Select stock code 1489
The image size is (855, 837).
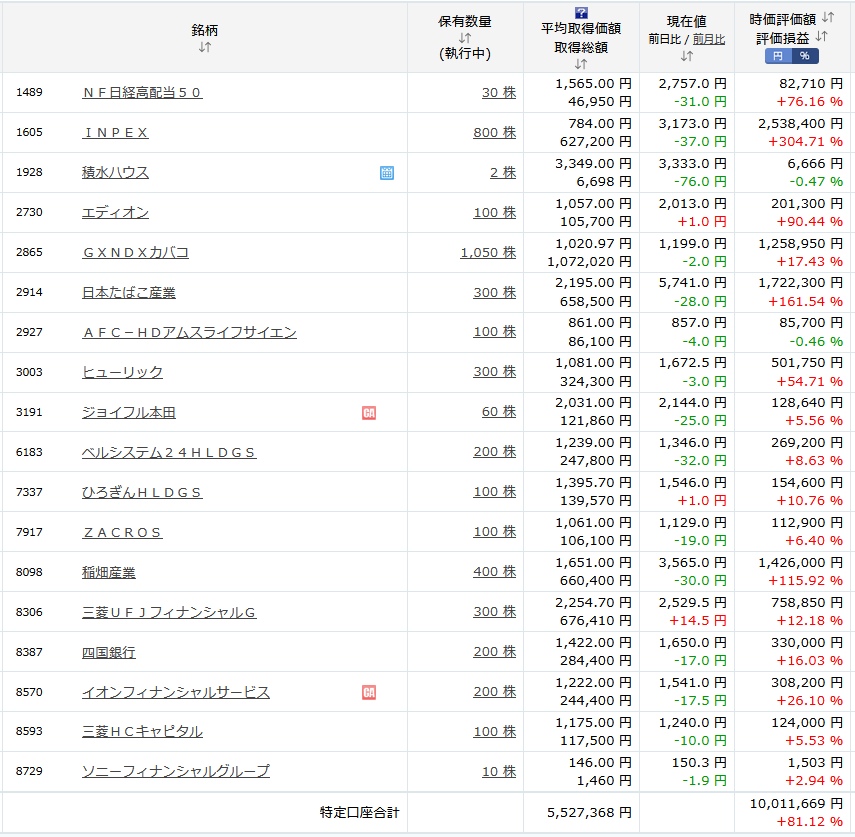point(29,92)
